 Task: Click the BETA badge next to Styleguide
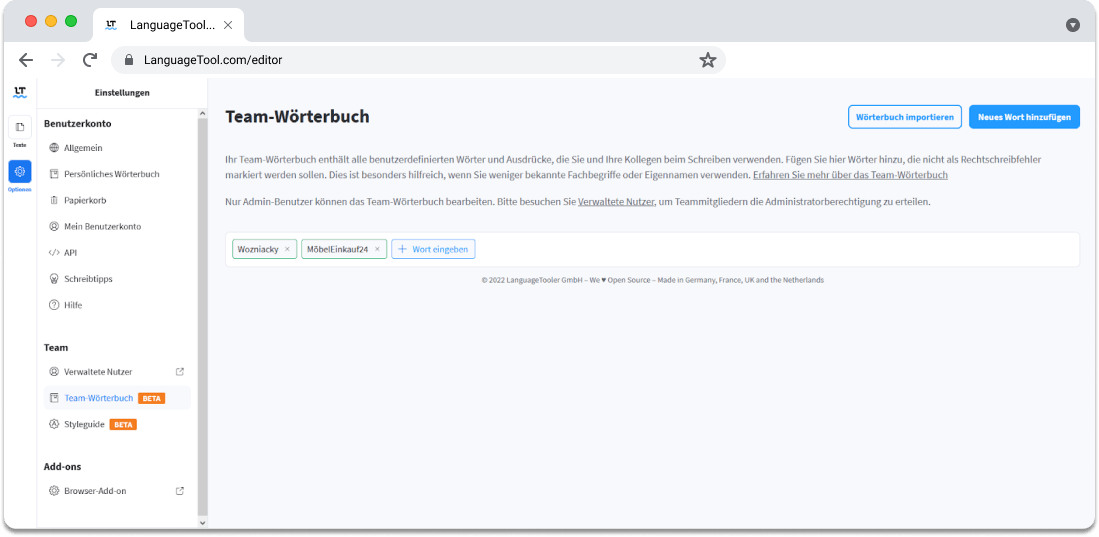[123, 425]
